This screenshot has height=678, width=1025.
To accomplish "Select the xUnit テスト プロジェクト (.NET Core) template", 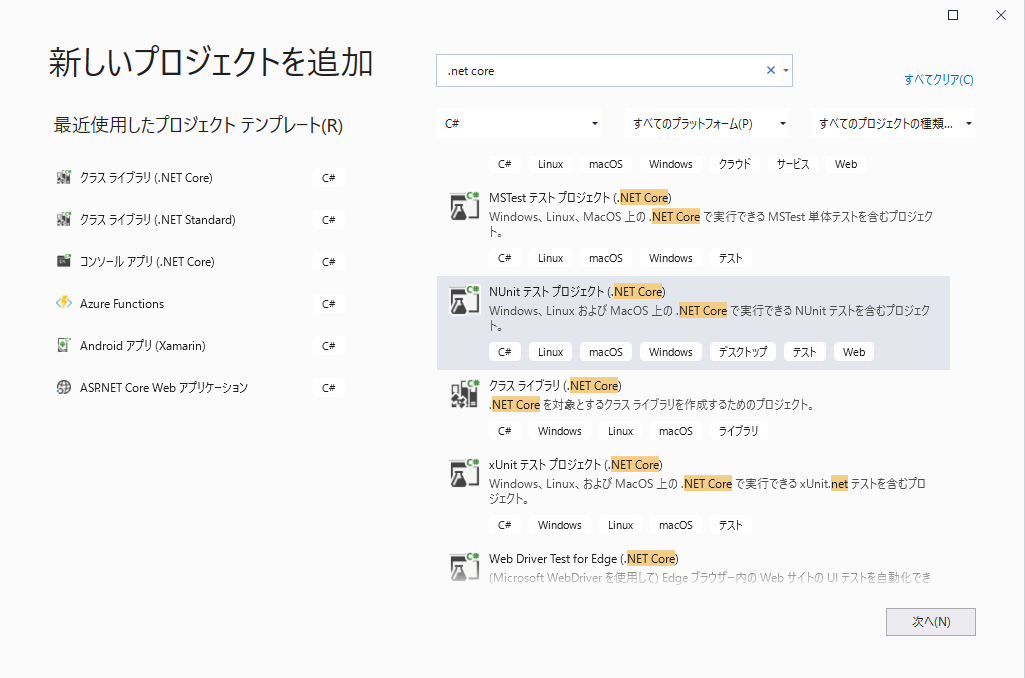I will click(x=693, y=496).
